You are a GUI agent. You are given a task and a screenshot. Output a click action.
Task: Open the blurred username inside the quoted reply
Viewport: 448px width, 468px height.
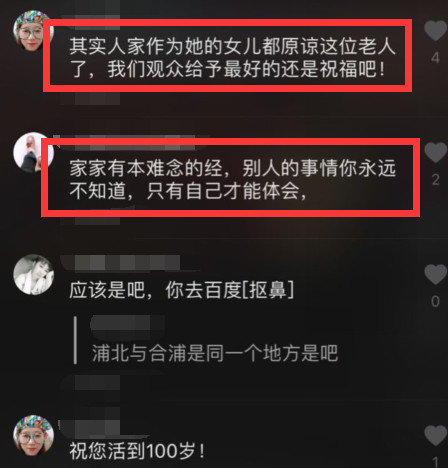click(x=128, y=323)
